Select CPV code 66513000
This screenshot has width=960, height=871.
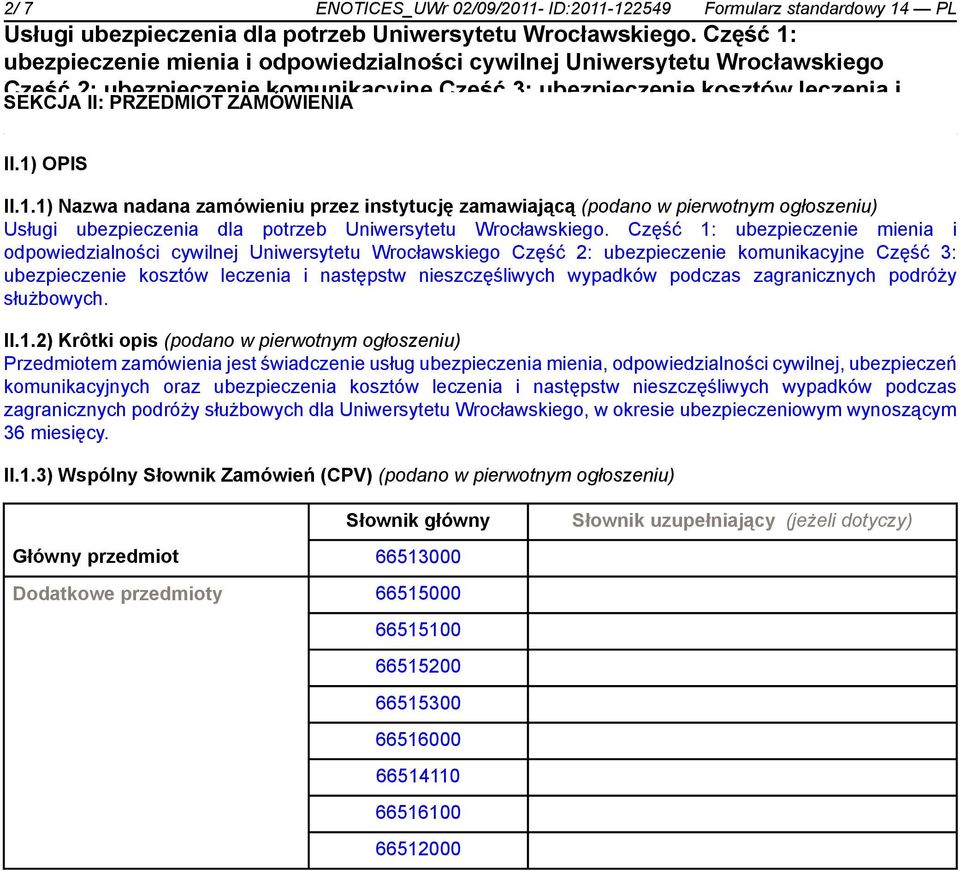pos(418,557)
